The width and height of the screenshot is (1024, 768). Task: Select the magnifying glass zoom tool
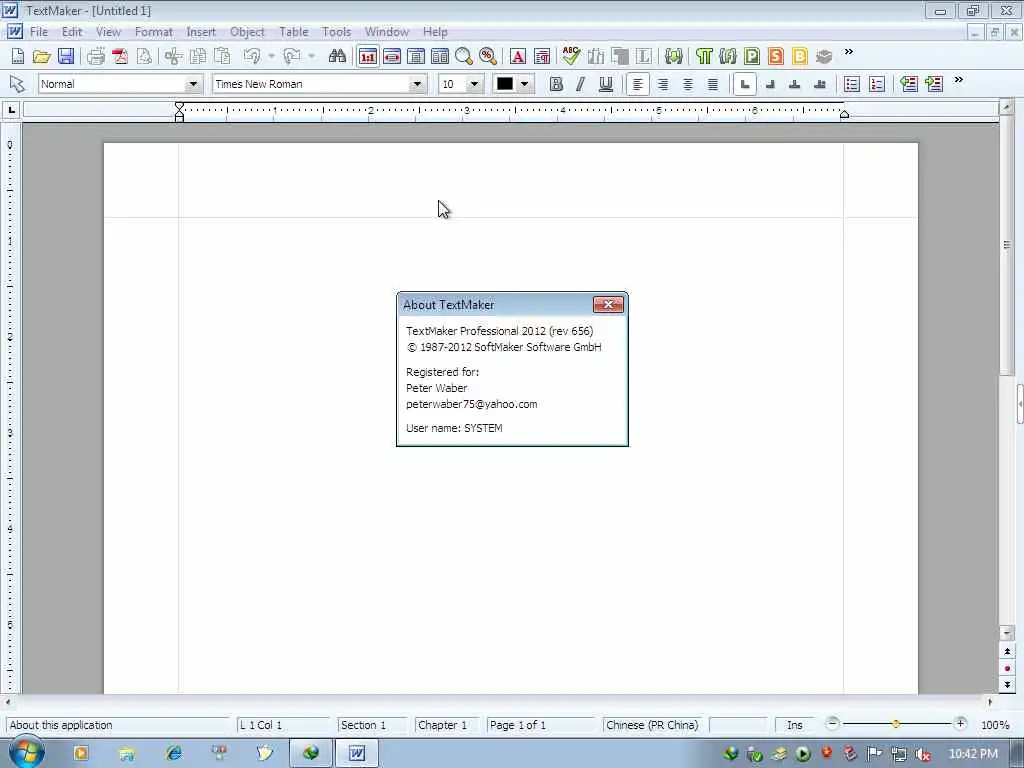(464, 57)
